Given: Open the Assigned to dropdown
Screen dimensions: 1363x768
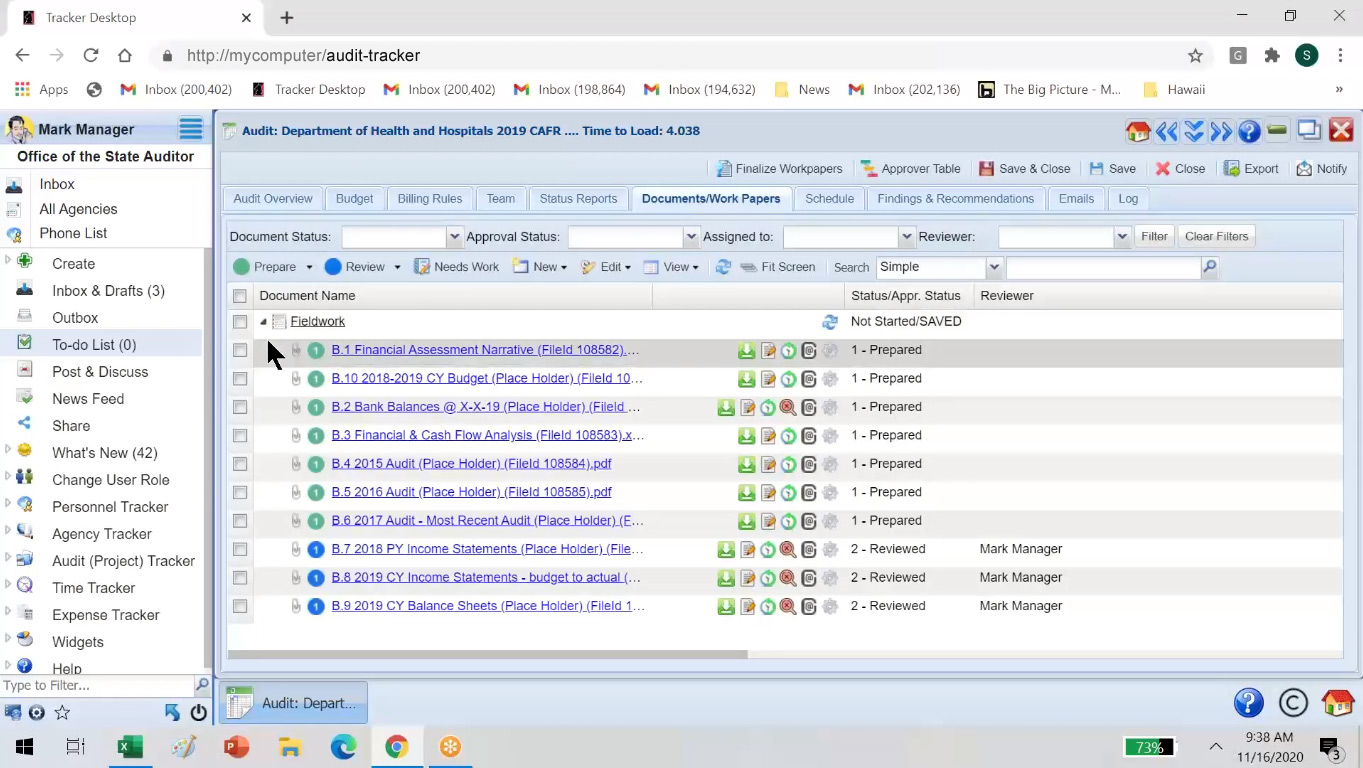Looking at the screenshot, I should pyautogui.click(x=907, y=237).
